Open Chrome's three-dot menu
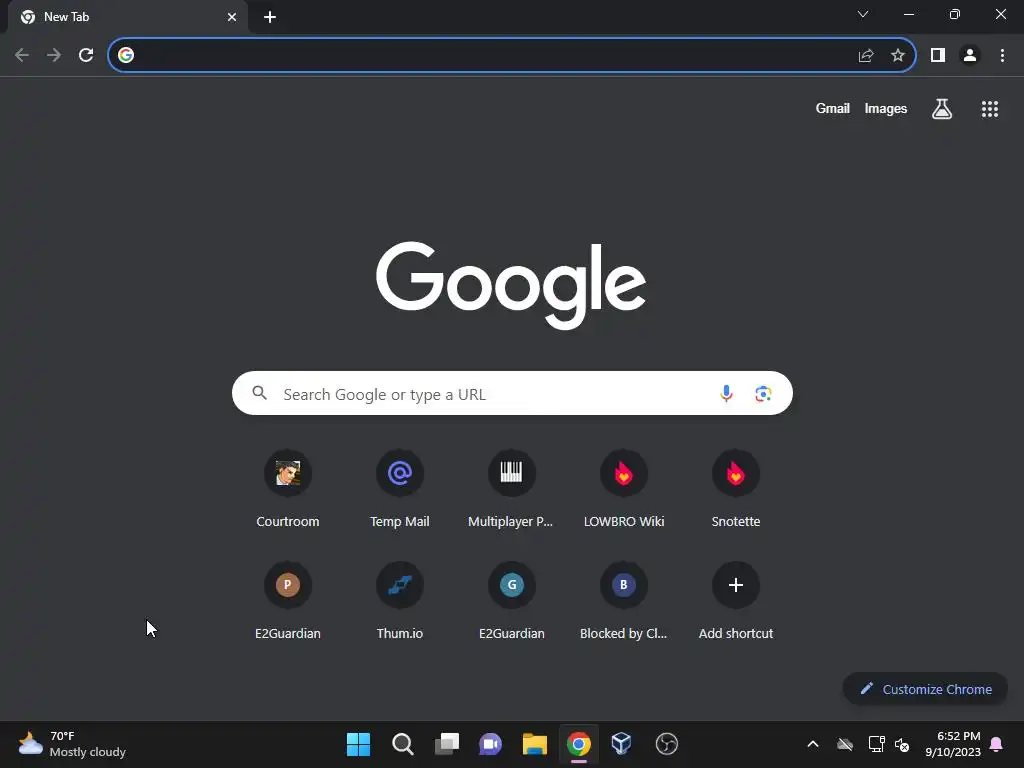This screenshot has height=768, width=1024. (1002, 55)
